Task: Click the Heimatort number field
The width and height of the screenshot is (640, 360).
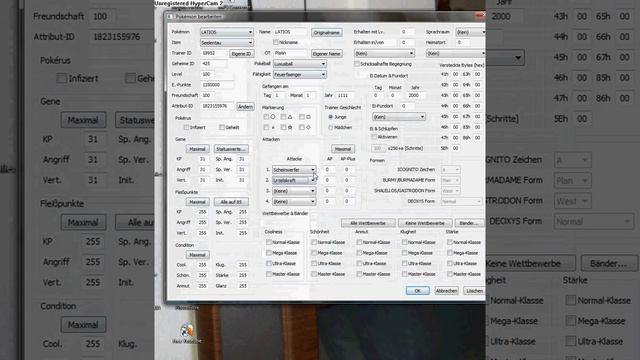Action: (x=463, y=42)
